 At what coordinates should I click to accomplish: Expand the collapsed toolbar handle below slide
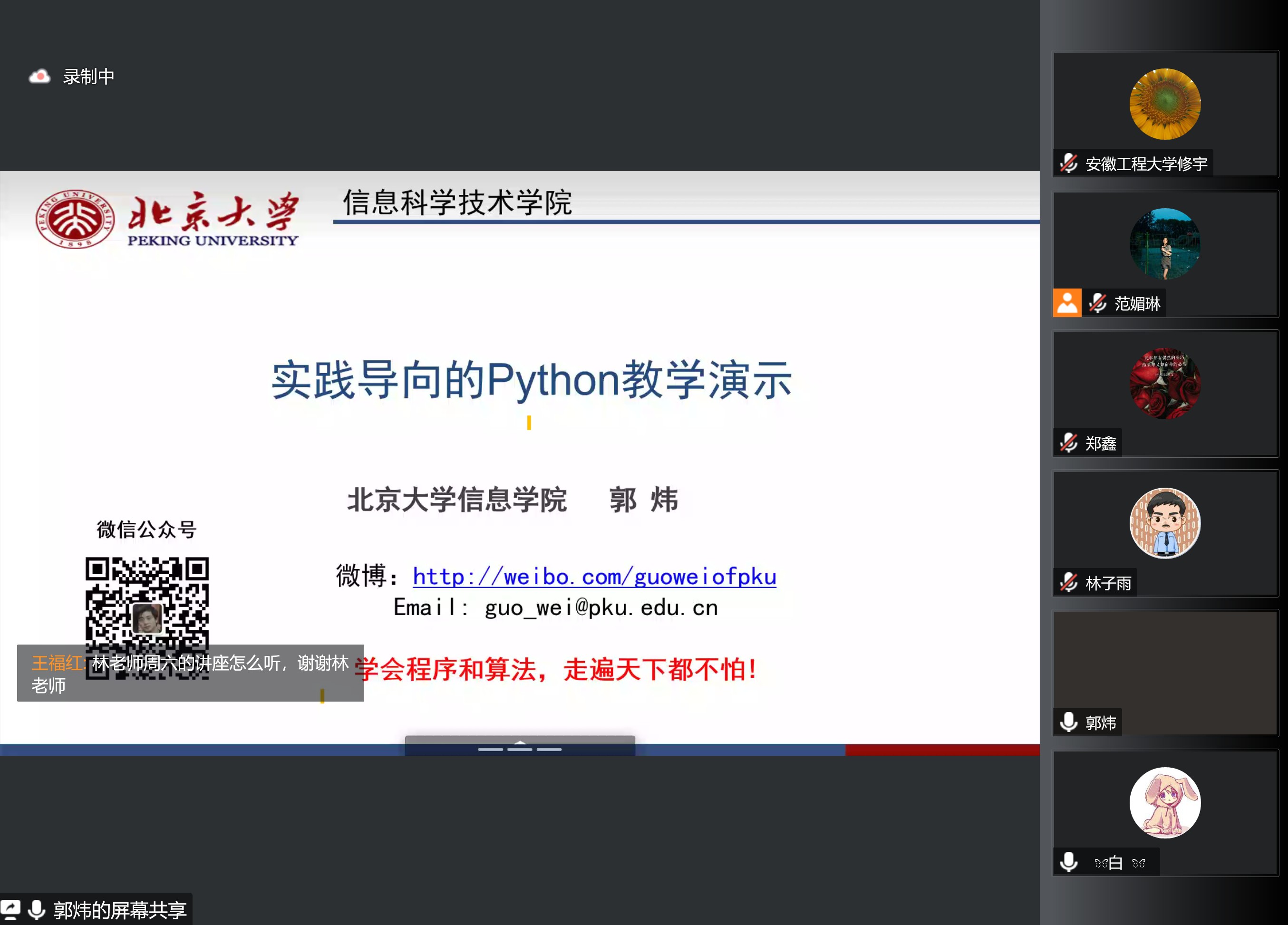520,746
